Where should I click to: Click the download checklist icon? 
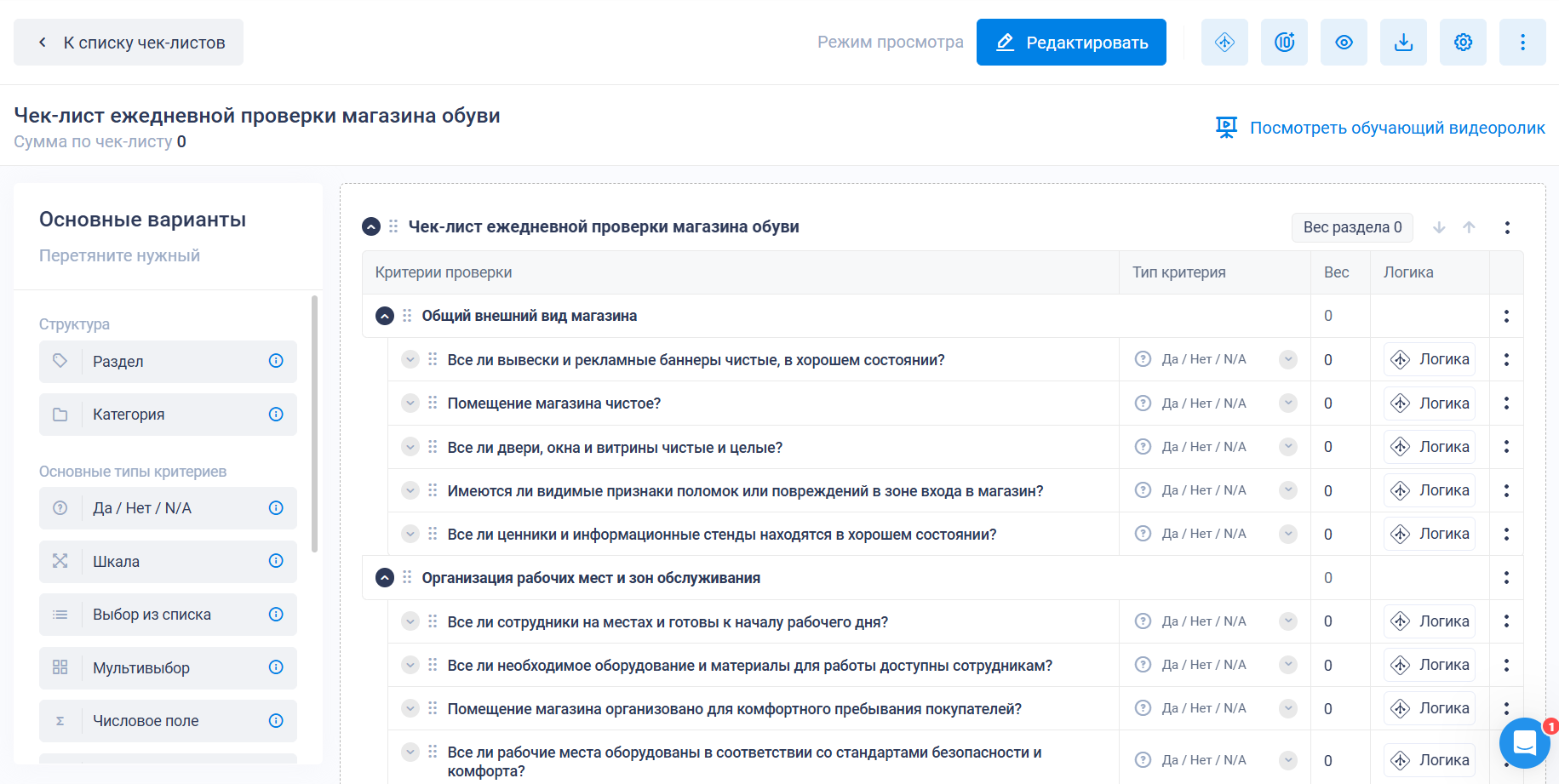tap(1403, 41)
